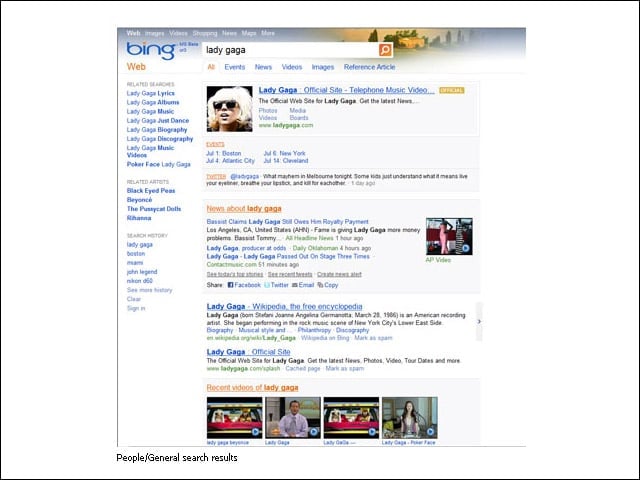Clear the search history
640x480 pixels.
click(x=134, y=299)
